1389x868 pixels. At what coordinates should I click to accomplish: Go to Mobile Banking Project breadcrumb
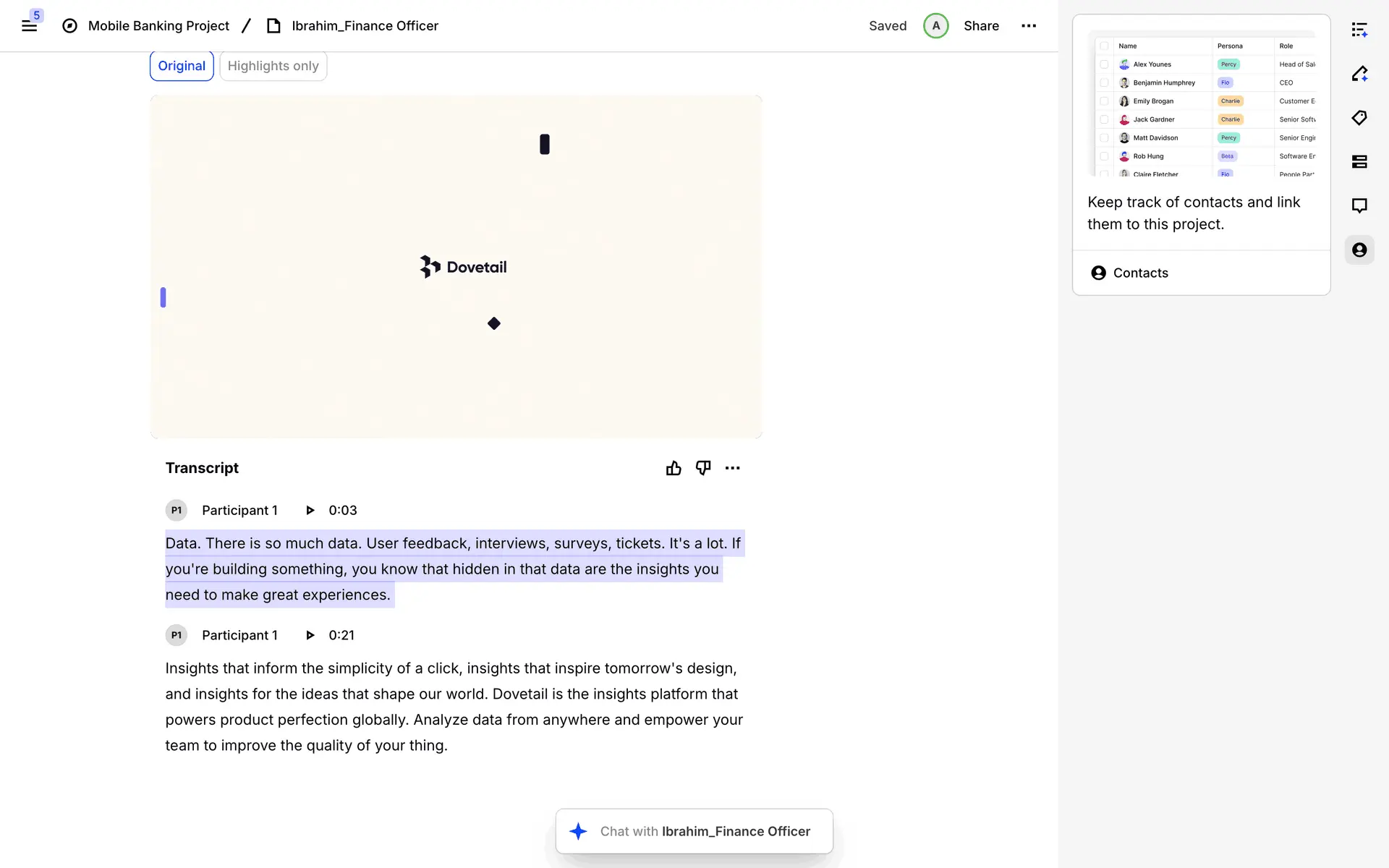(158, 26)
